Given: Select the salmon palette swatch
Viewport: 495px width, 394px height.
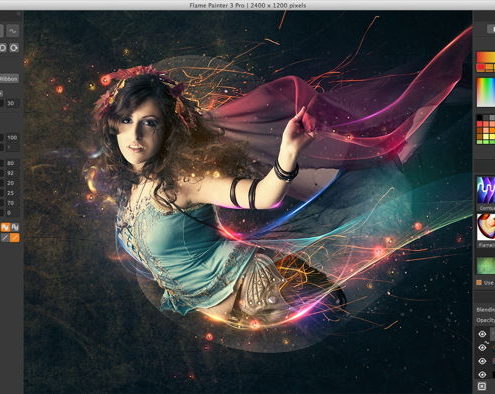Looking at the screenshot, I should 486,124.
